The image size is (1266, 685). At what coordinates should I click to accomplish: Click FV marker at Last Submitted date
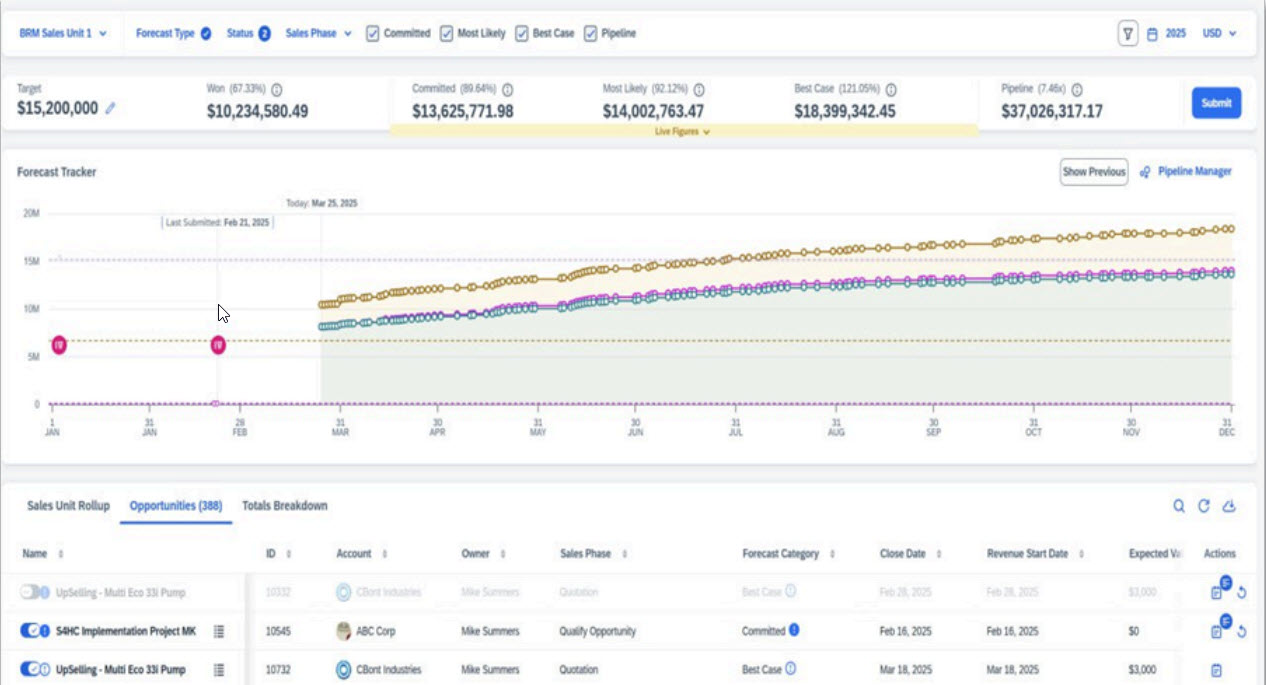click(x=217, y=345)
